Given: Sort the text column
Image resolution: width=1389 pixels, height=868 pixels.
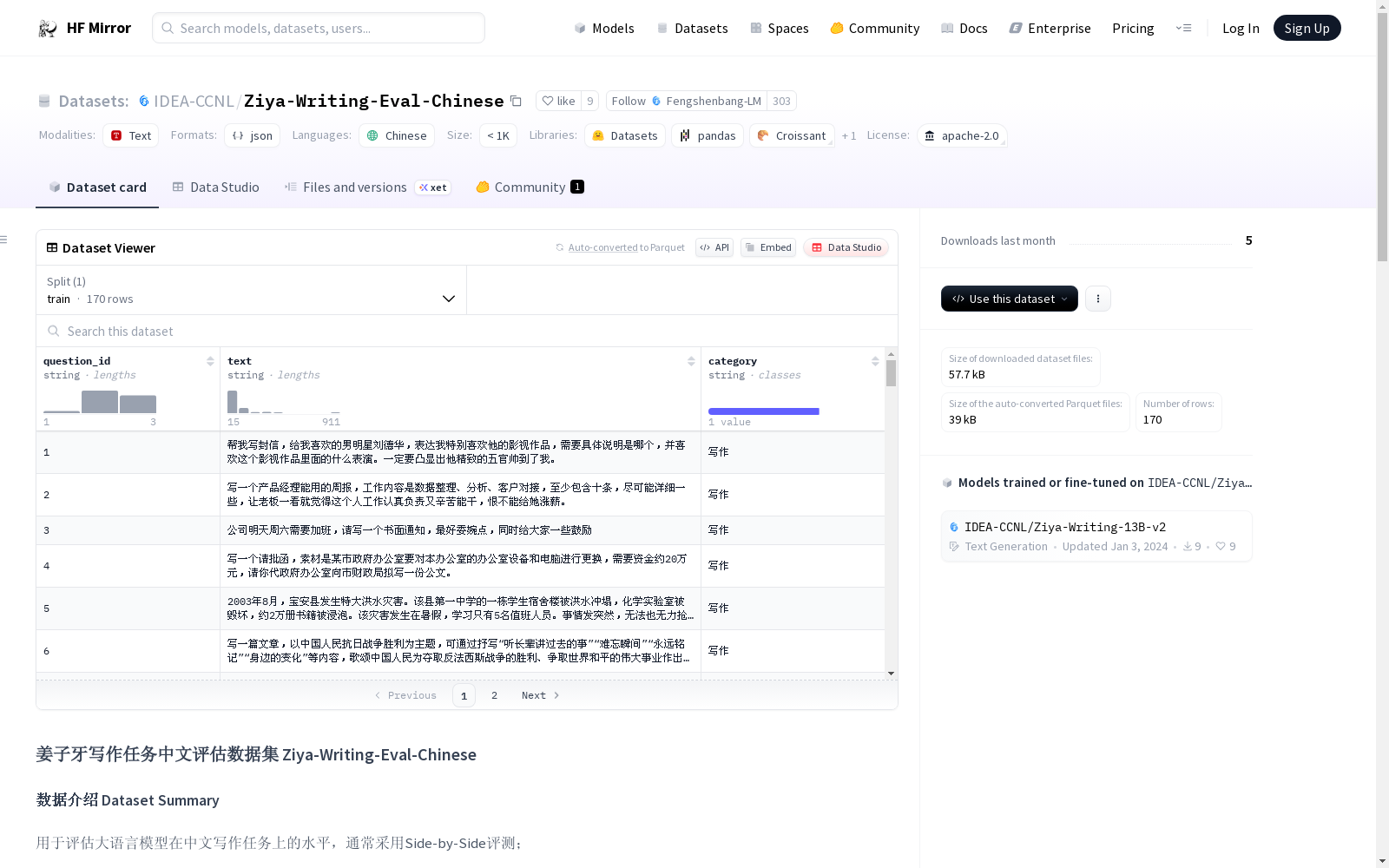Looking at the screenshot, I should 691,361.
